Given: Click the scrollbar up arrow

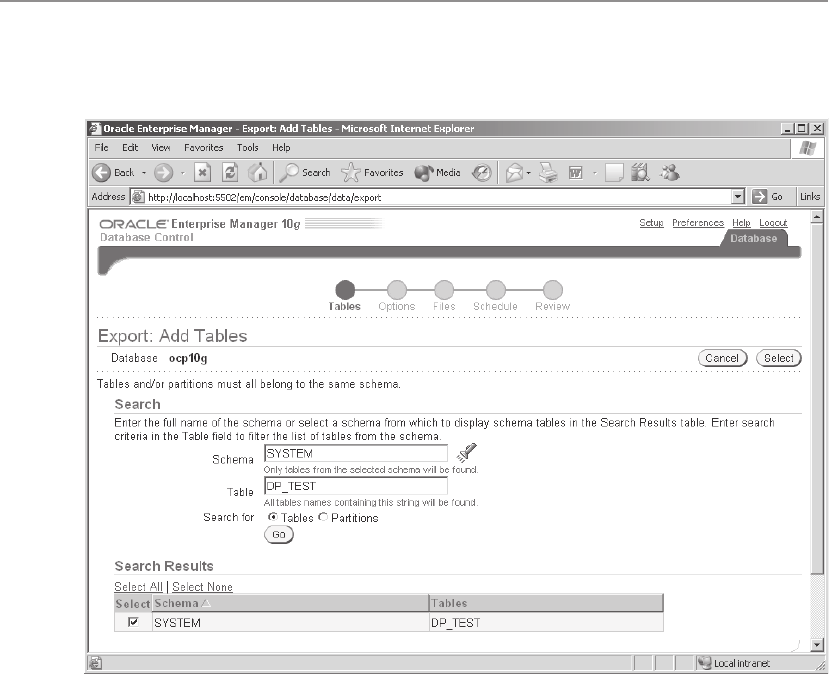Looking at the screenshot, I should coord(817,216).
